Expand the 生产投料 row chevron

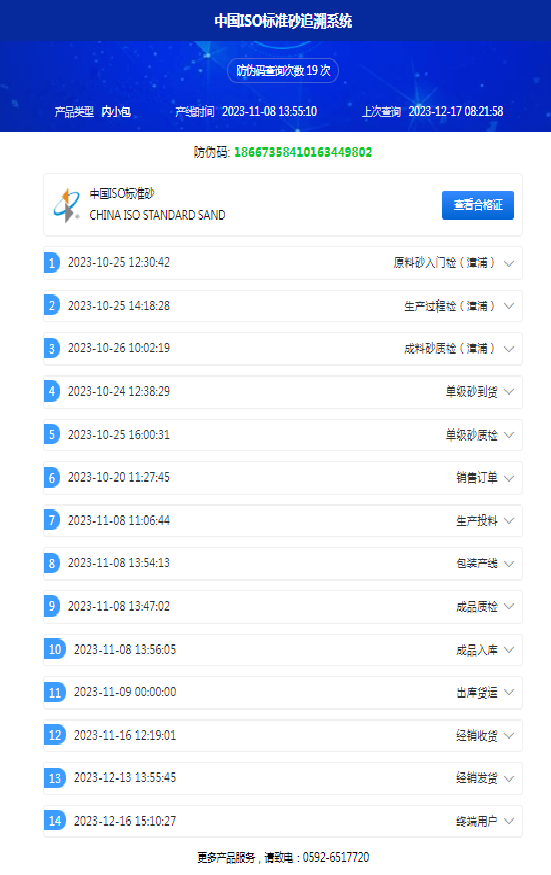click(x=509, y=521)
